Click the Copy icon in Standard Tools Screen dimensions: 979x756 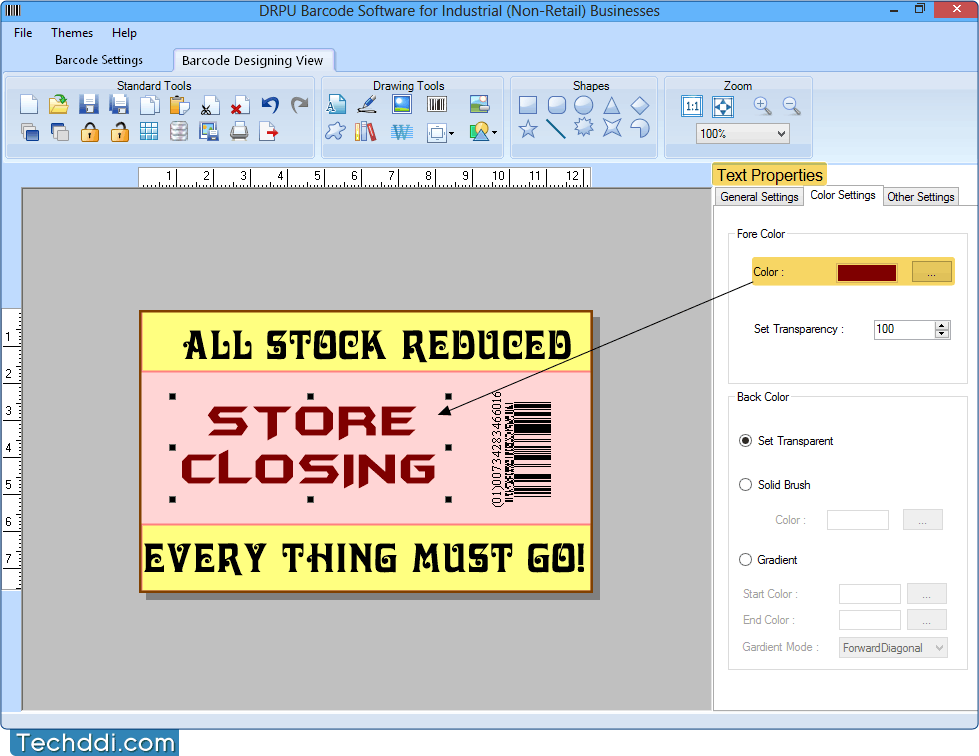(x=149, y=105)
